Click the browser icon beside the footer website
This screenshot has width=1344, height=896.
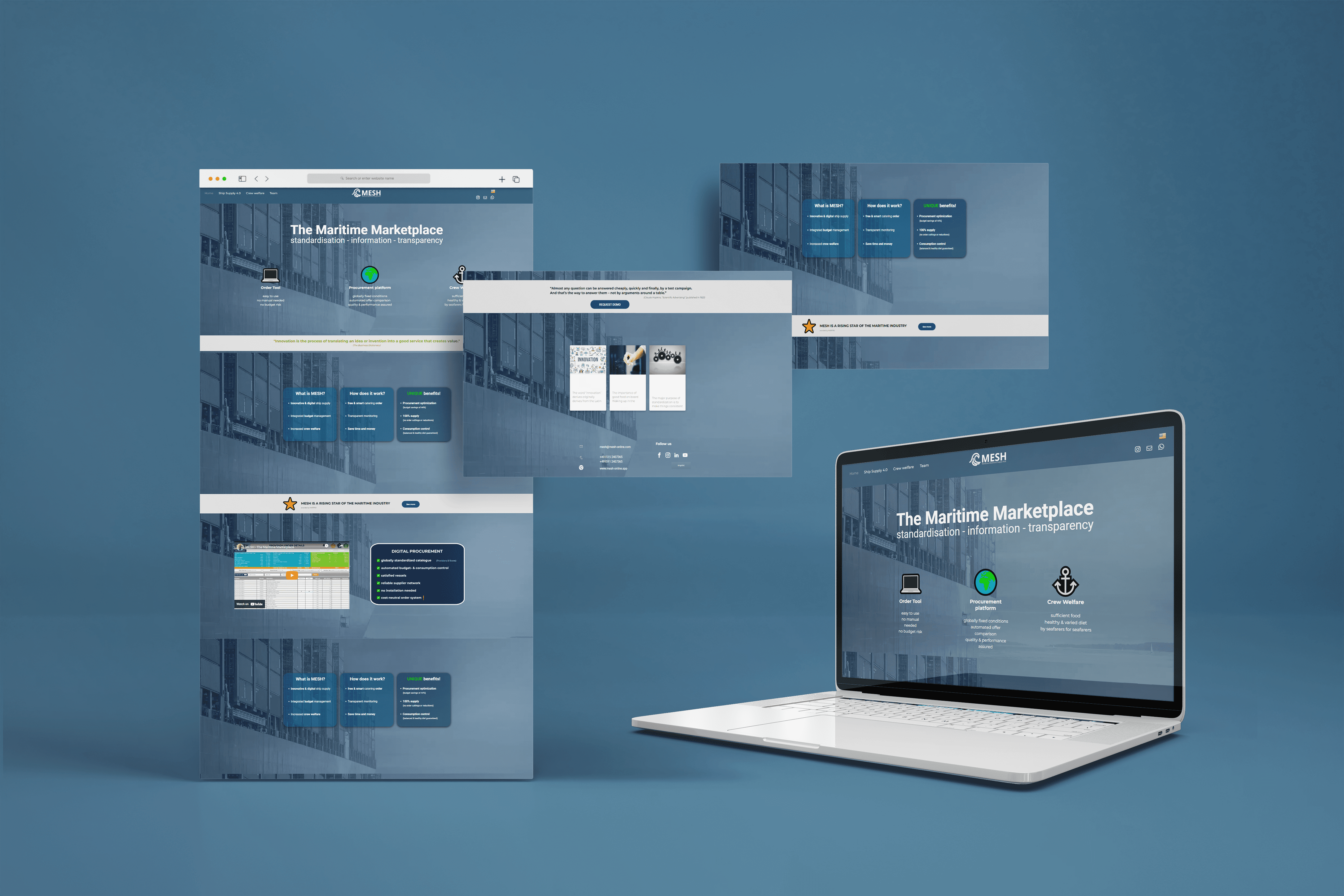click(581, 467)
